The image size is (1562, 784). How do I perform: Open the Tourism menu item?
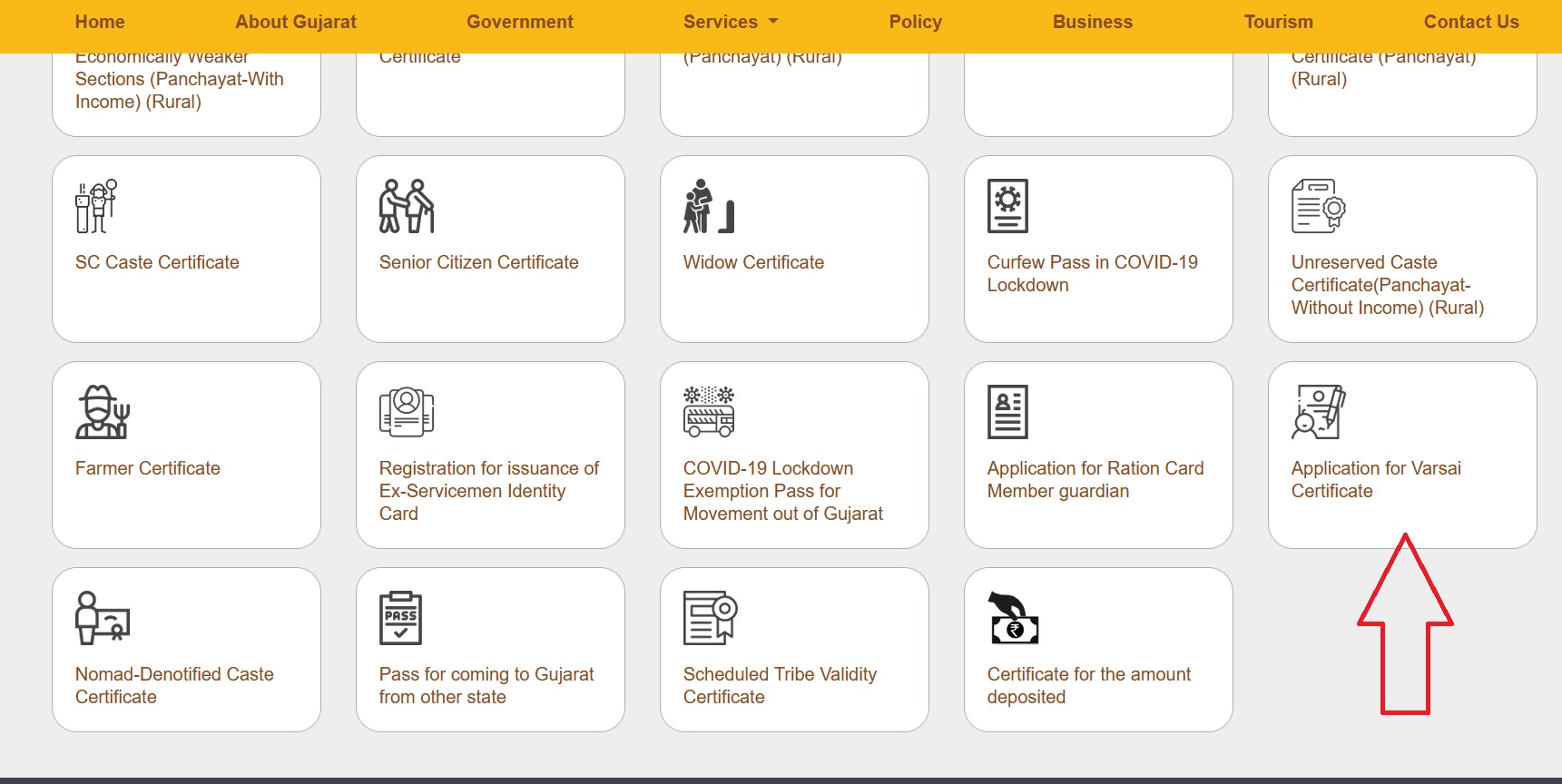click(1278, 22)
